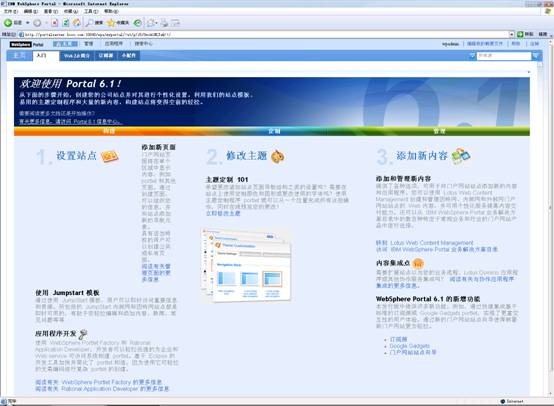Open the 搜索中心 search center item
554x406 pixels.
click(x=143, y=44)
